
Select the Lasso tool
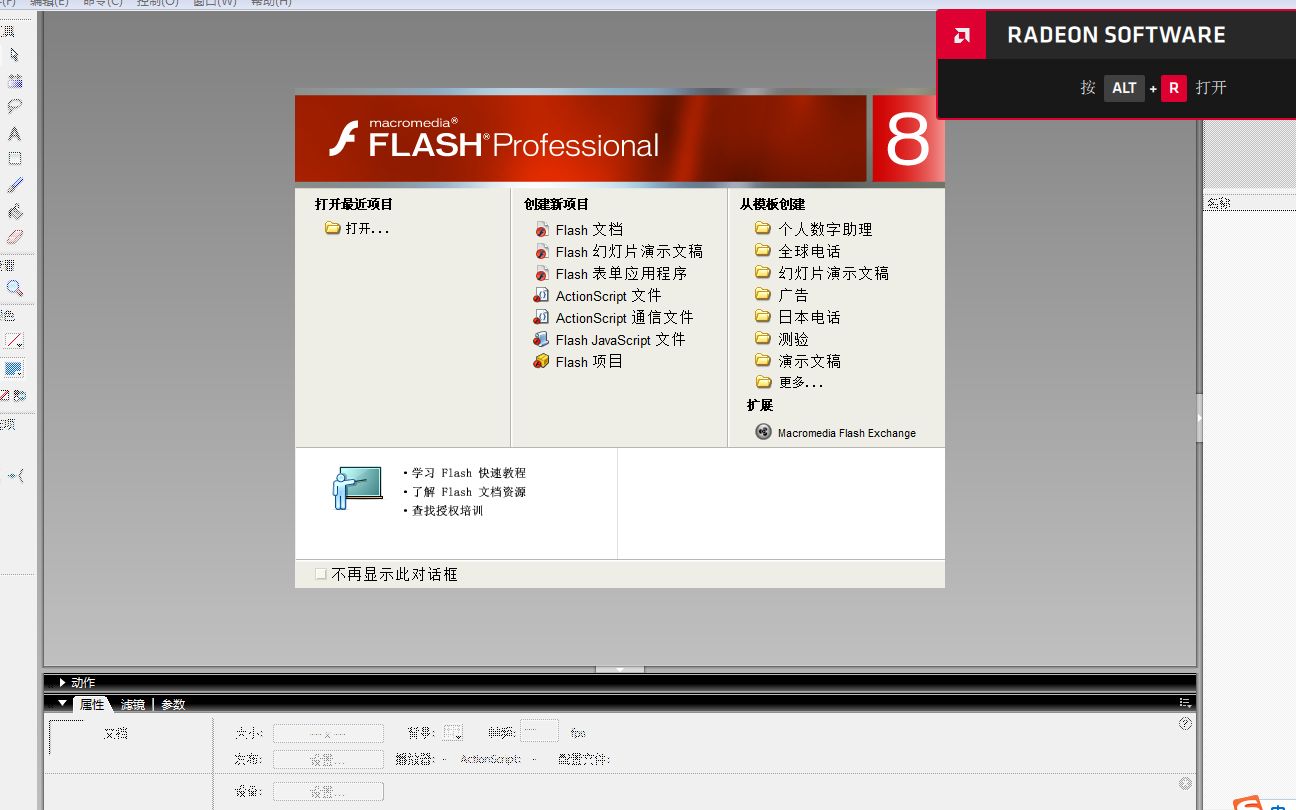(14, 107)
